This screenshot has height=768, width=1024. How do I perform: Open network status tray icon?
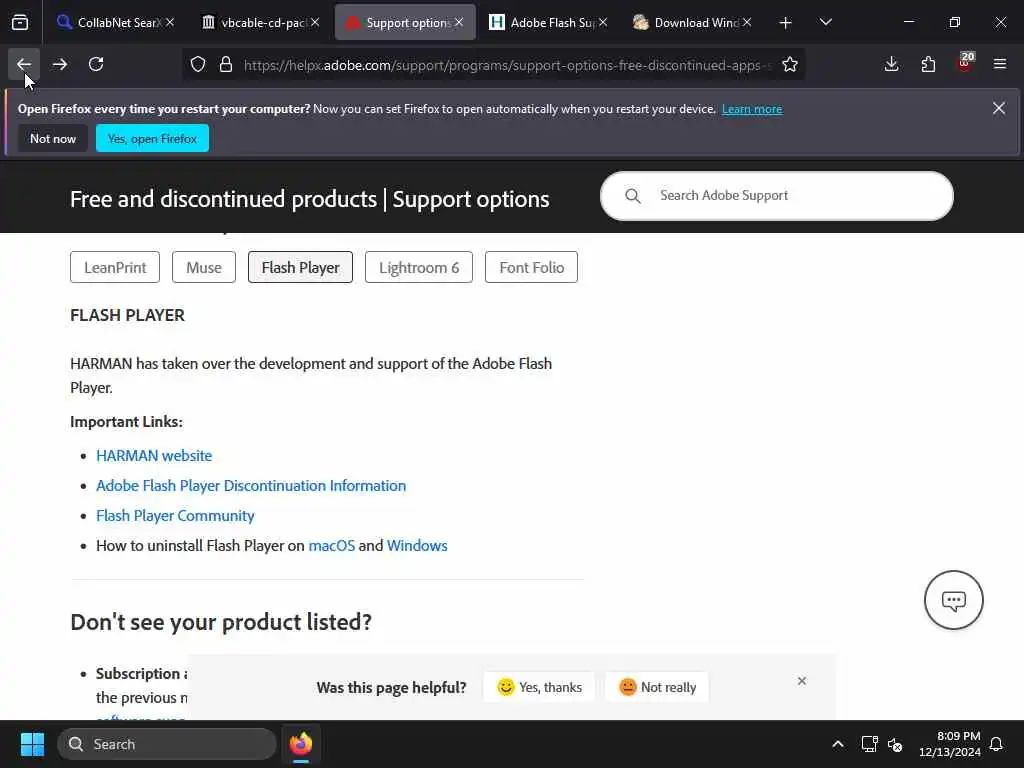[869, 744]
